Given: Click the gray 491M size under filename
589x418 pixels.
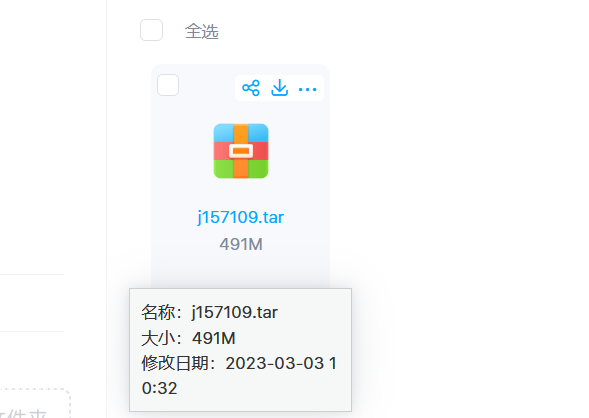Looking at the screenshot, I should pyautogui.click(x=241, y=244).
